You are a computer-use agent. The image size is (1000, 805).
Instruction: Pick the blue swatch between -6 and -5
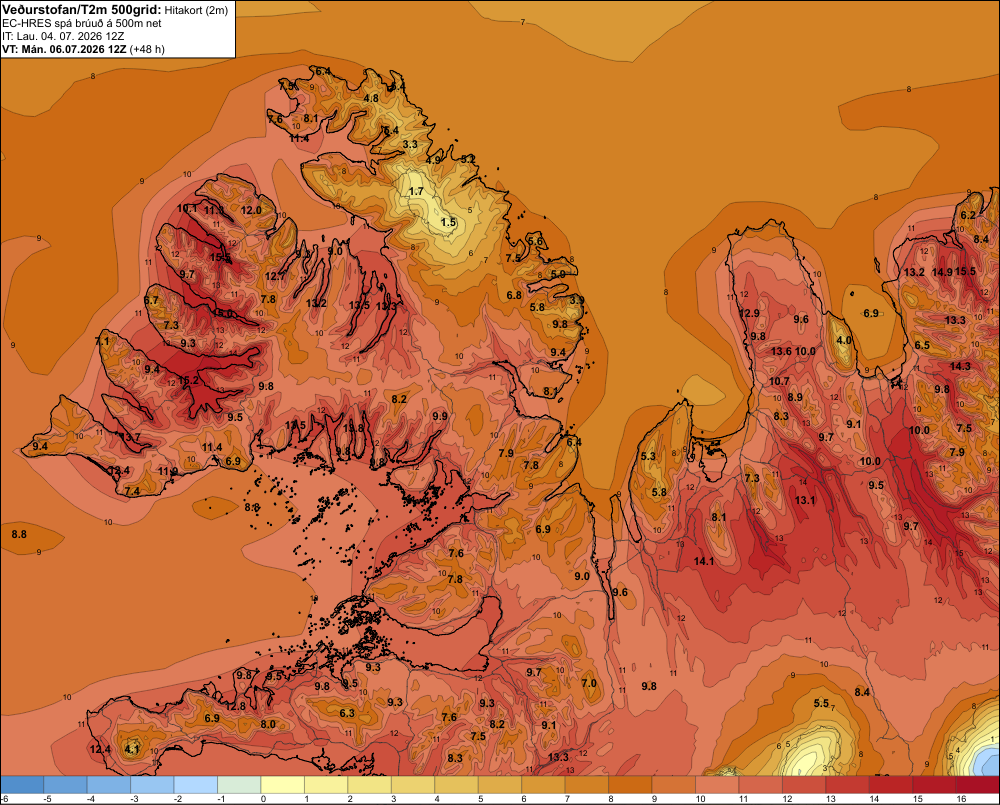(x=22, y=785)
